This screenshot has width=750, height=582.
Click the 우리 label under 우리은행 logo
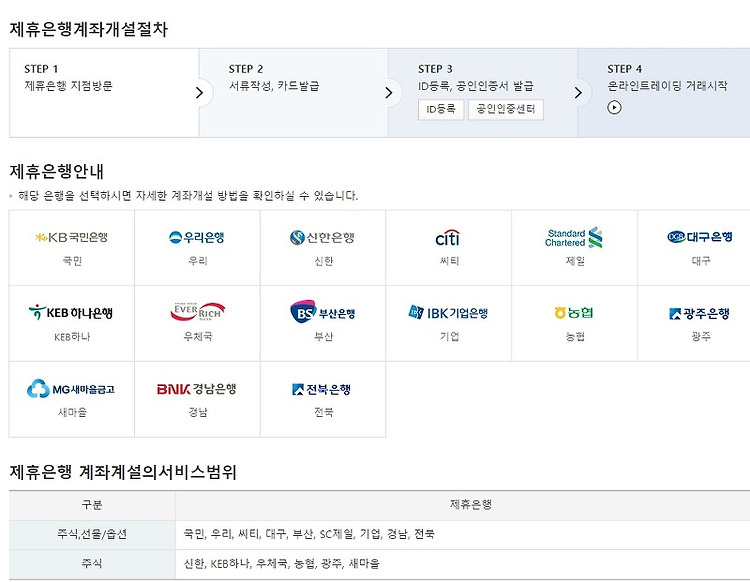point(198,261)
